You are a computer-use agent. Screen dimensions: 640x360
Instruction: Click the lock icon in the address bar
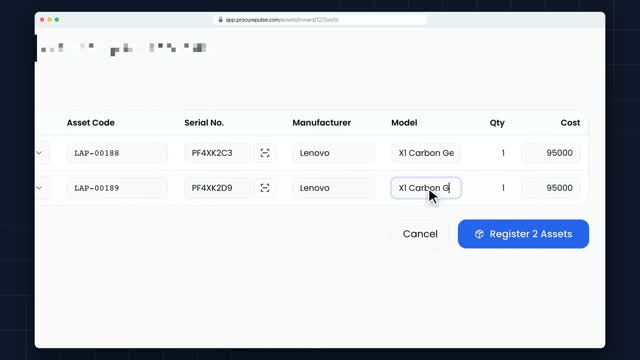click(x=220, y=20)
